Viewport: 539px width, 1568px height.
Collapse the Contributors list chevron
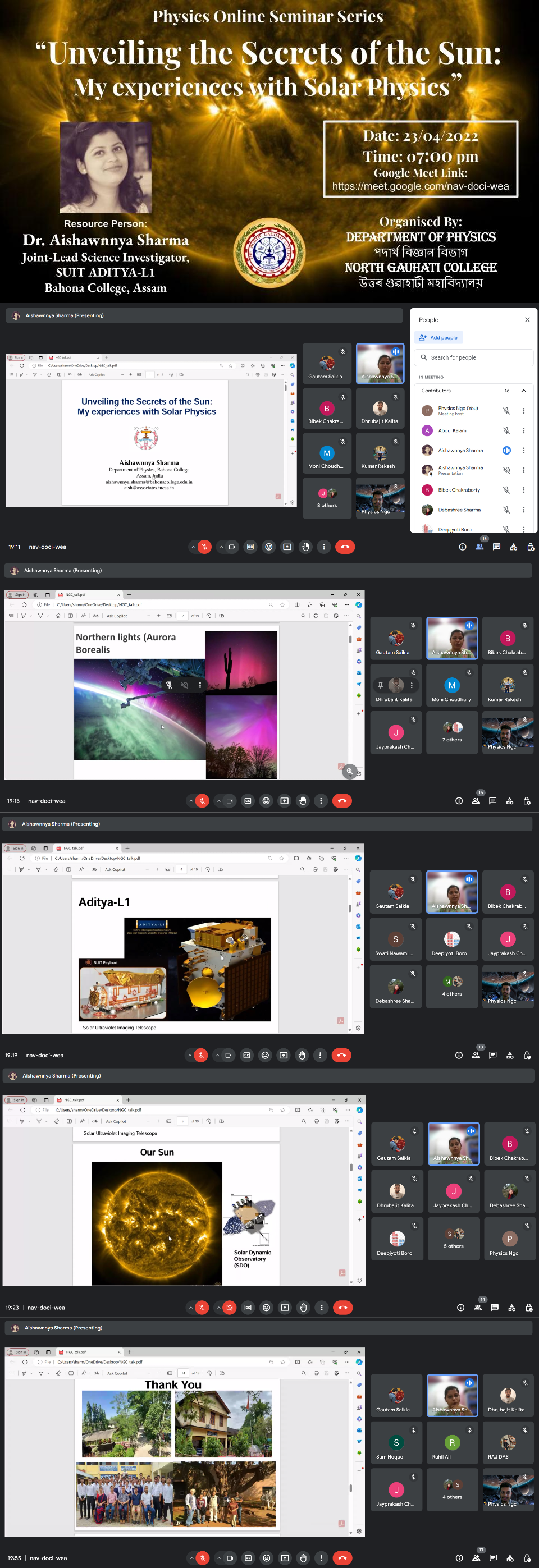[523, 391]
